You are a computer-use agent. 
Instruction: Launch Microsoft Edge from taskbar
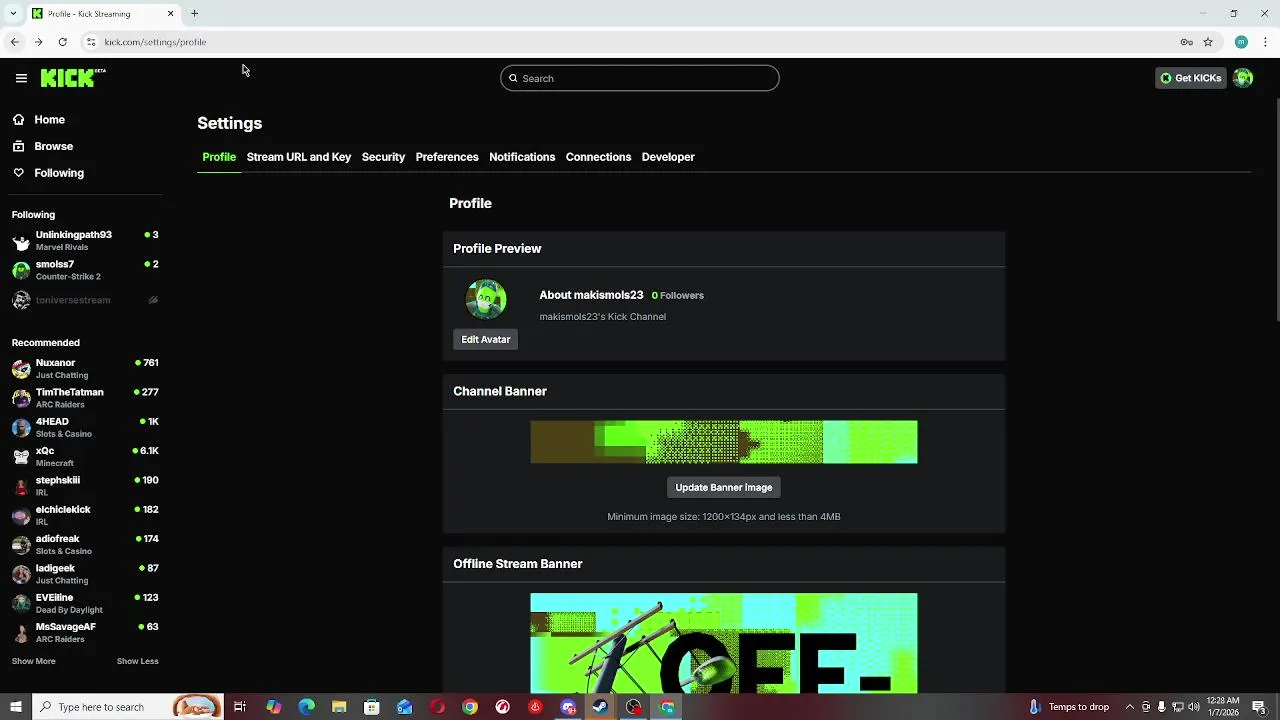point(306,707)
